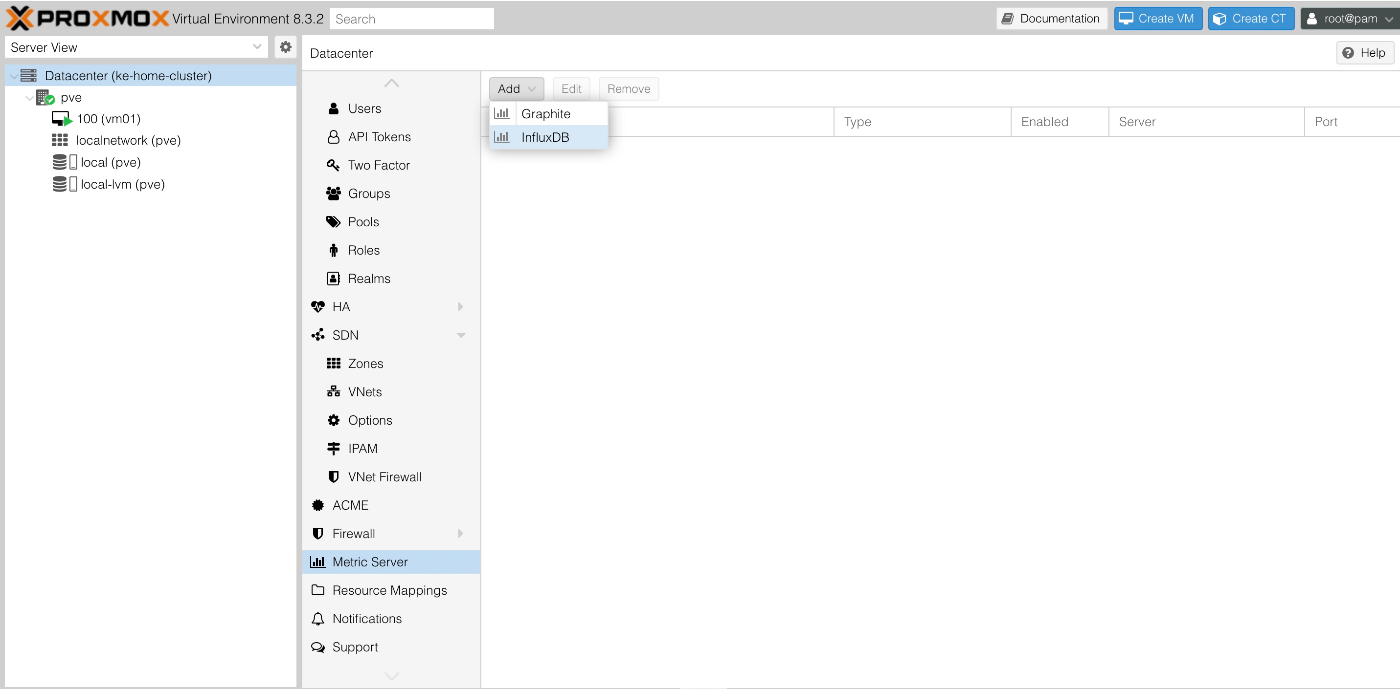The height and width of the screenshot is (689, 1400).
Task: Click the Groups people icon
Action: pos(334,194)
